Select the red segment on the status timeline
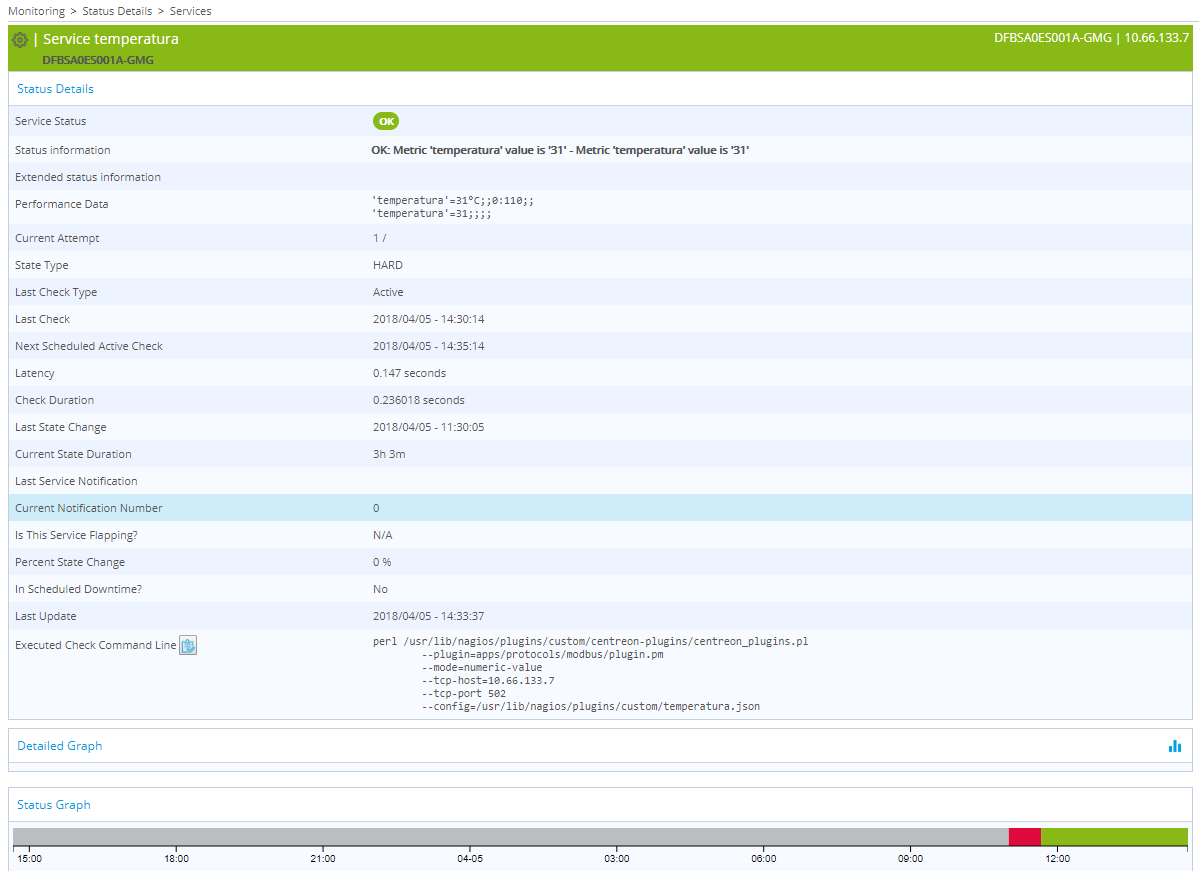This screenshot has width=1199, height=871. (1024, 836)
